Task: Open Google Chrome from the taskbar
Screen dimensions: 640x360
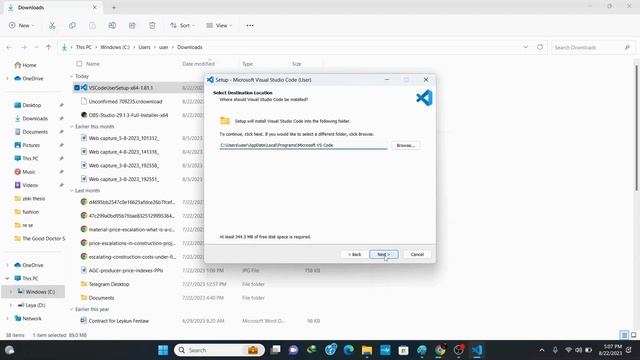Action: [x=440, y=350]
